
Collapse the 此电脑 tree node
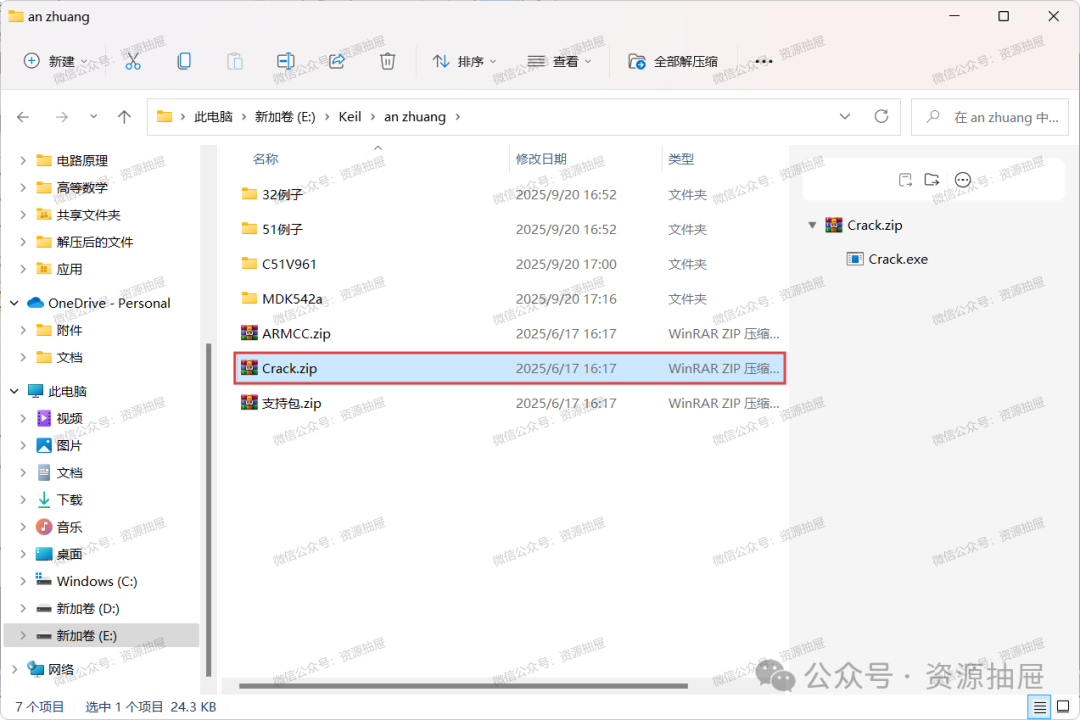tap(14, 391)
